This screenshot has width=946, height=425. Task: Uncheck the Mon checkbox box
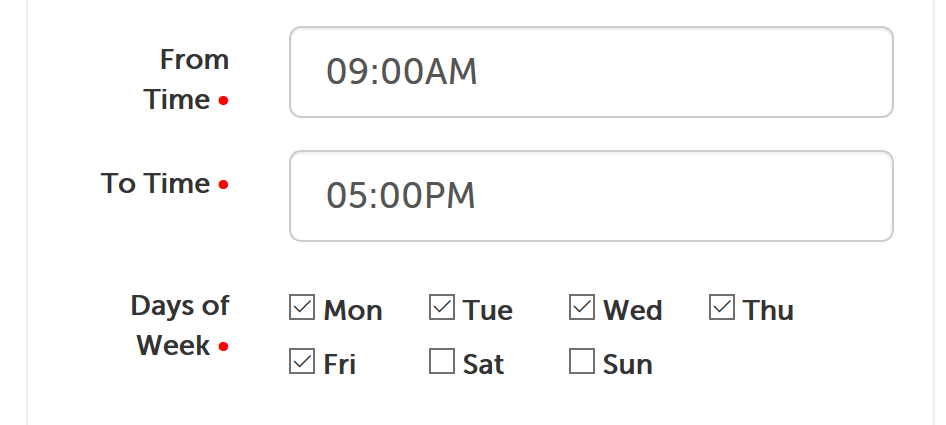click(x=302, y=308)
